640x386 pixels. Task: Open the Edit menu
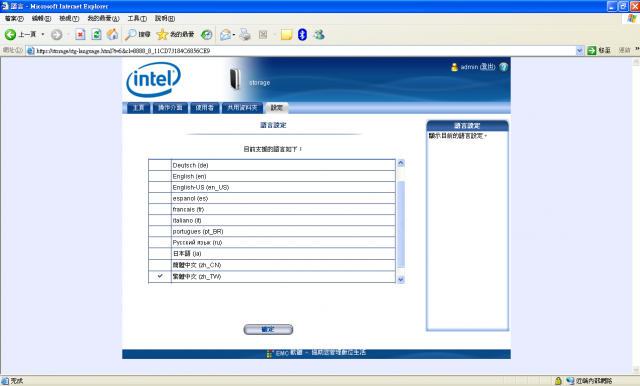41,18
